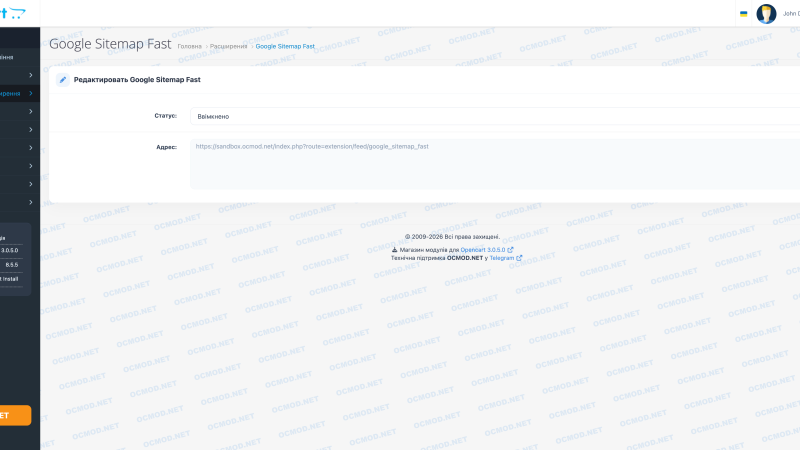Click the orange button at sidebar bottom

click(15, 415)
